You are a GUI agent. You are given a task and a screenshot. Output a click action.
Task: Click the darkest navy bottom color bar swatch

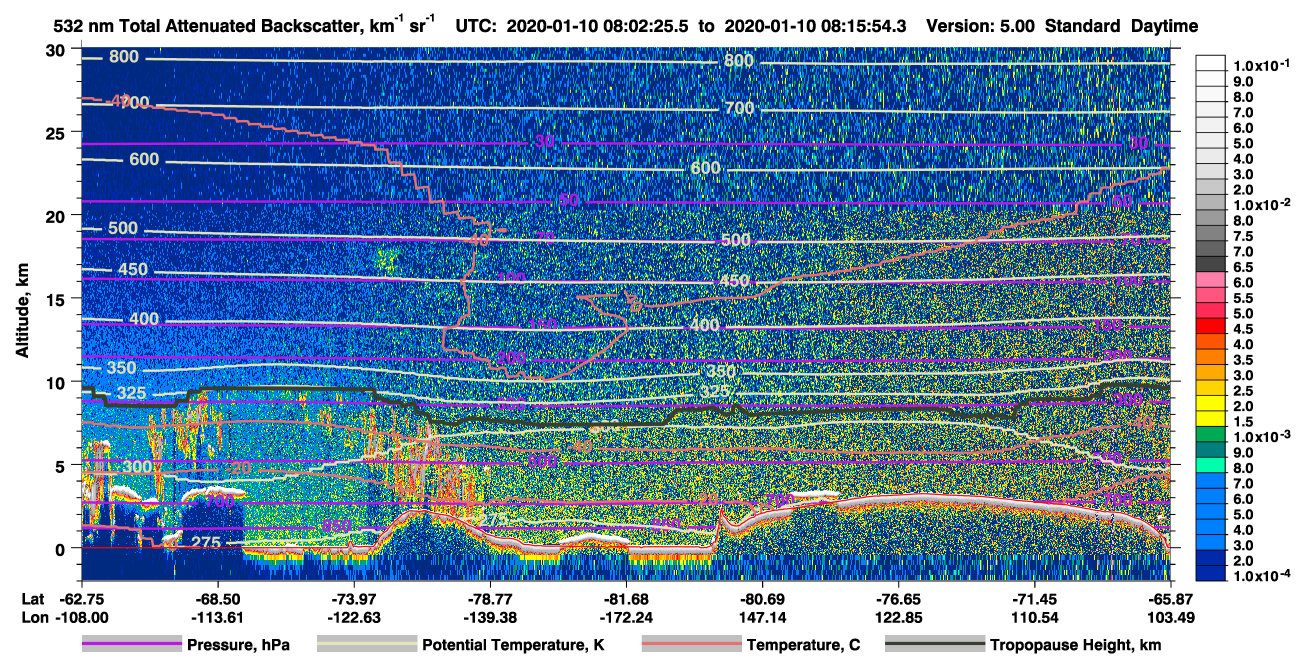1210,573
